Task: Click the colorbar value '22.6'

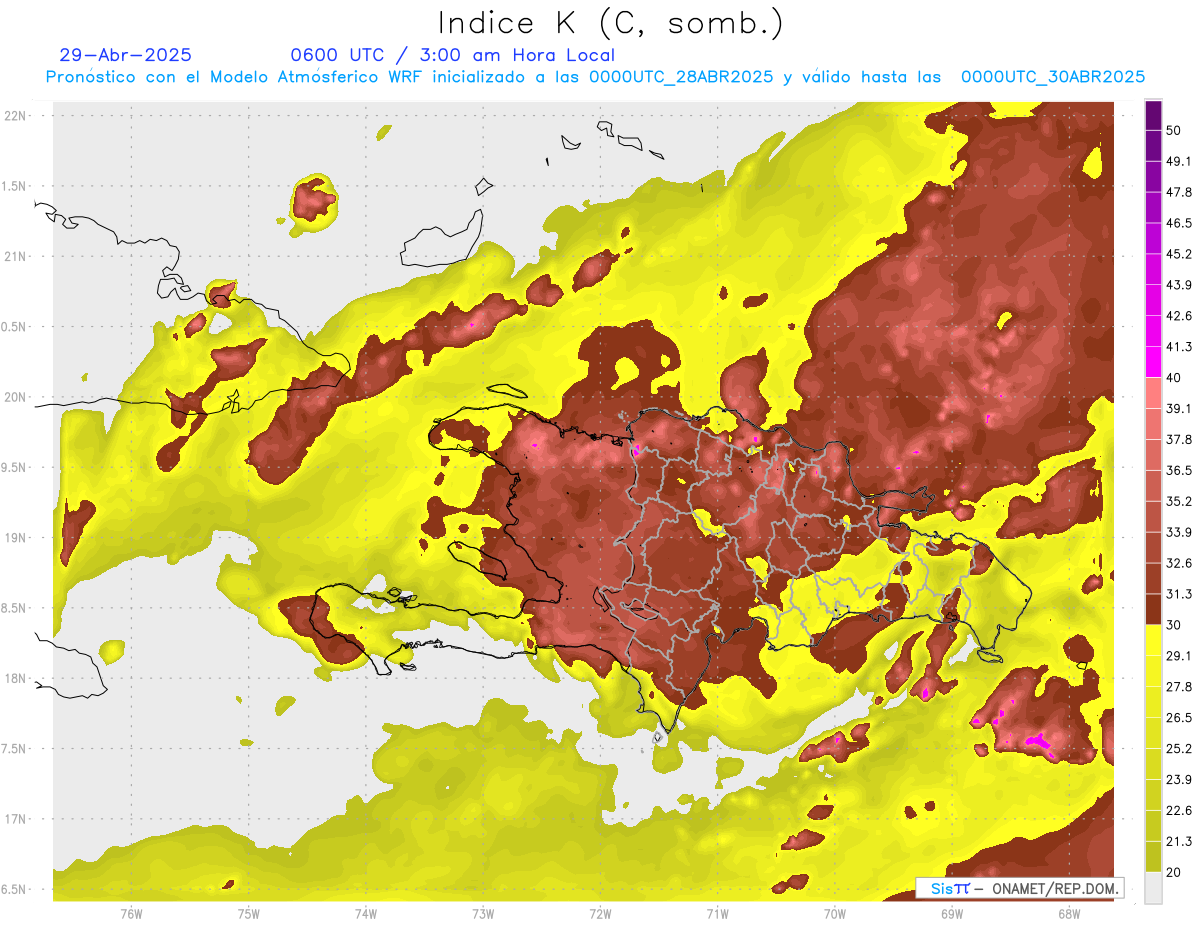Action: point(1179,810)
